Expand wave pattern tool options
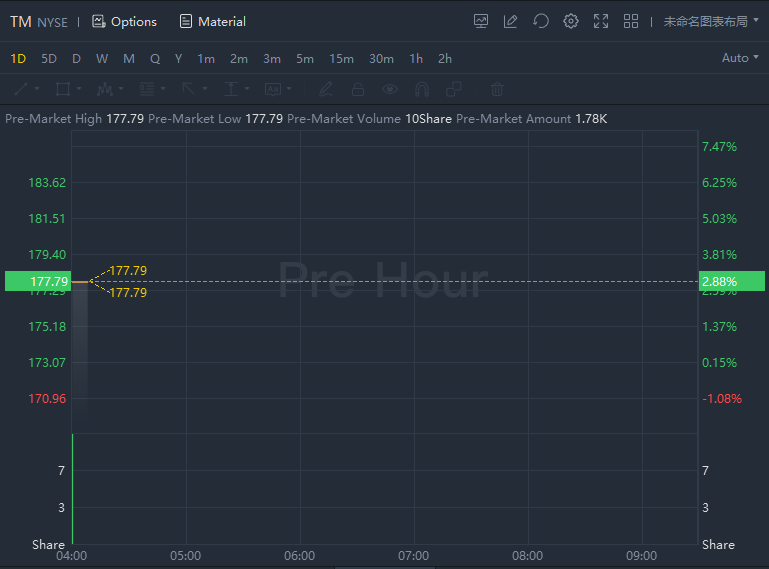Image resolution: width=769 pixels, height=569 pixels. [121, 89]
